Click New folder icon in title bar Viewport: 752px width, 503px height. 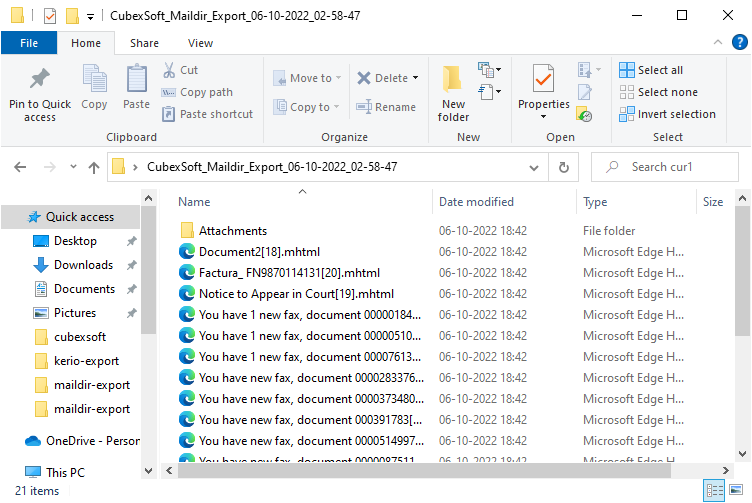point(72,16)
